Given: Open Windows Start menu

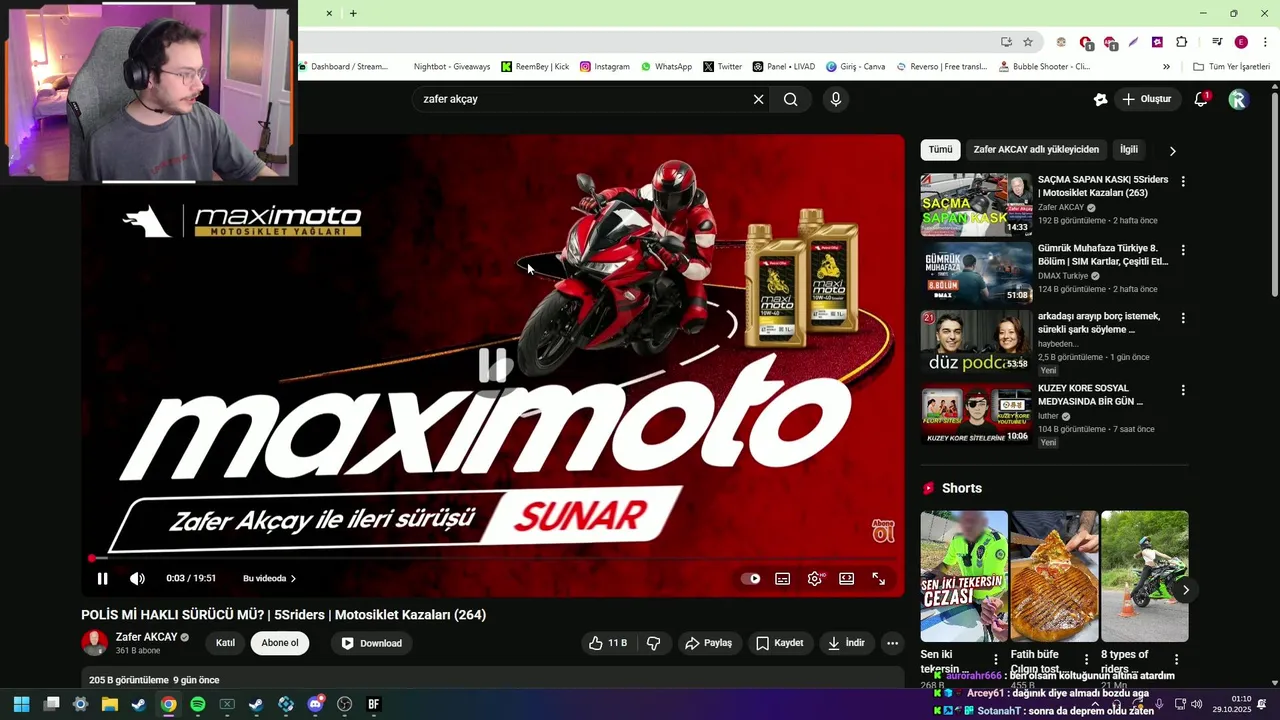Looking at the screenshot, I should point(22,704).
